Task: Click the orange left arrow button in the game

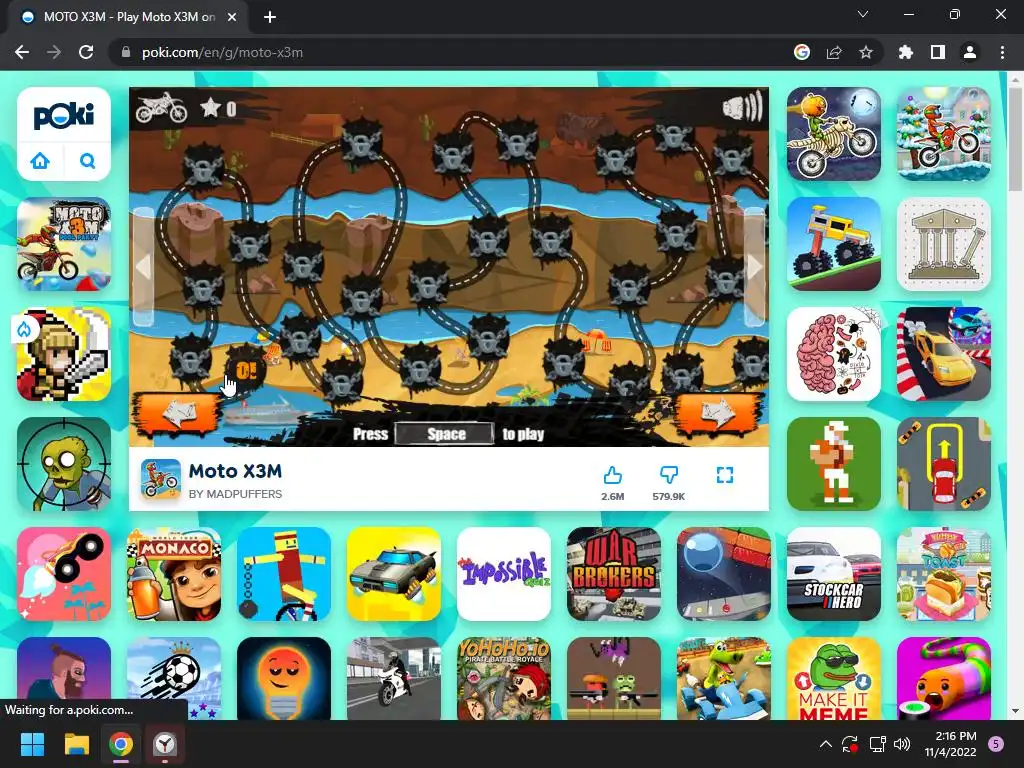Action: (178, 413)
